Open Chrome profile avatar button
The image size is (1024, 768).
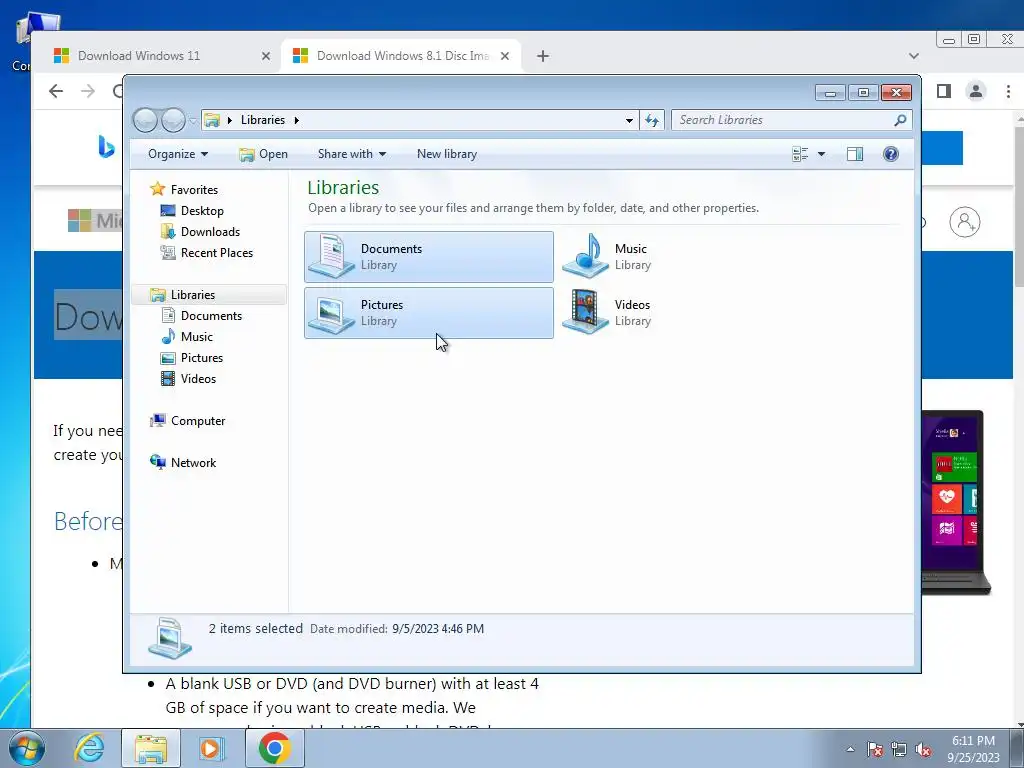pyautogui.click(x=976, y=91)
